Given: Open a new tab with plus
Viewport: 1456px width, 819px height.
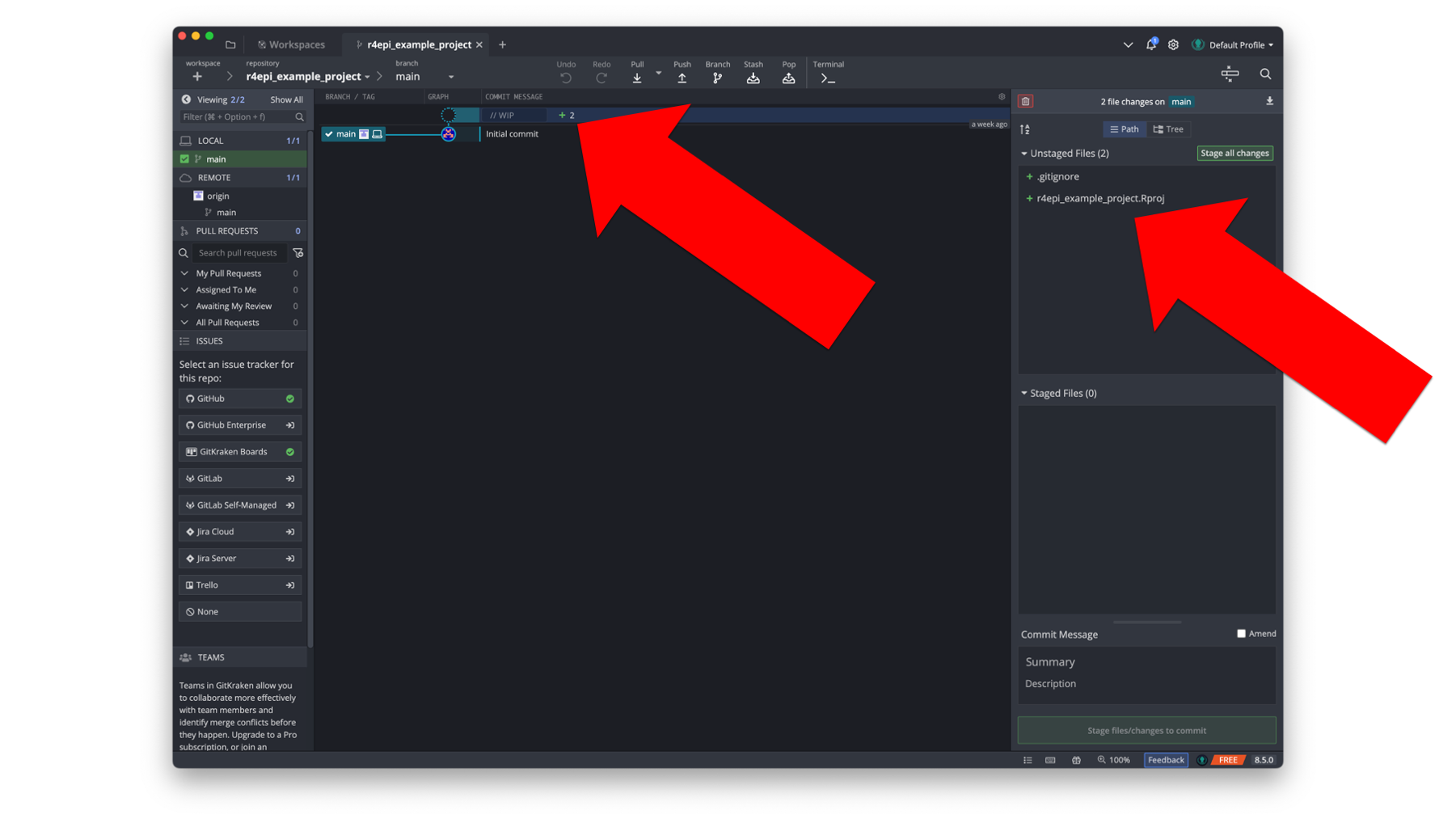Looking at the screenshot, I should [x=502, y=44].
